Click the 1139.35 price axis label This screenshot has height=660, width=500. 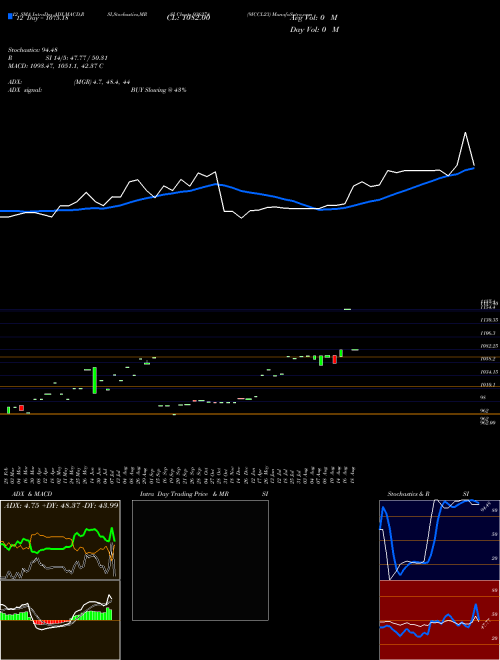pos(489,320)
